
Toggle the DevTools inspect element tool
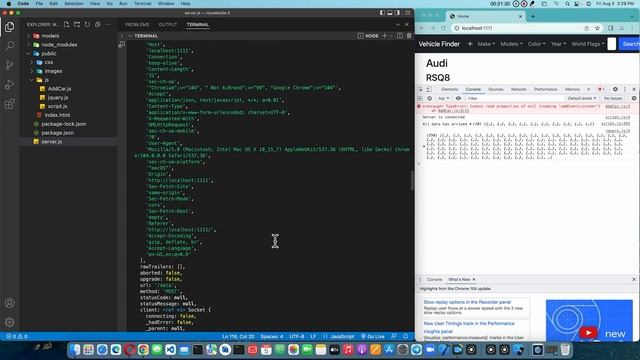(x=420, y=89)
